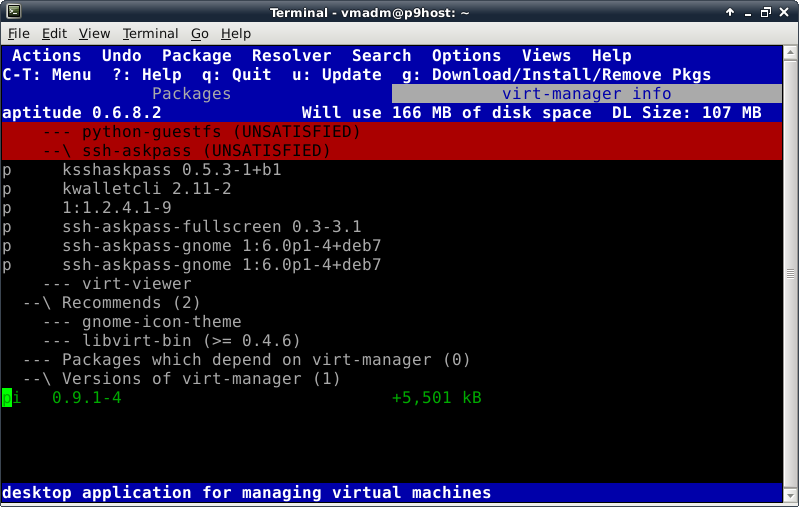Open aptitude's Actions menu
The height and width of the screenshot is (507, 799).
tap(47, 56)
